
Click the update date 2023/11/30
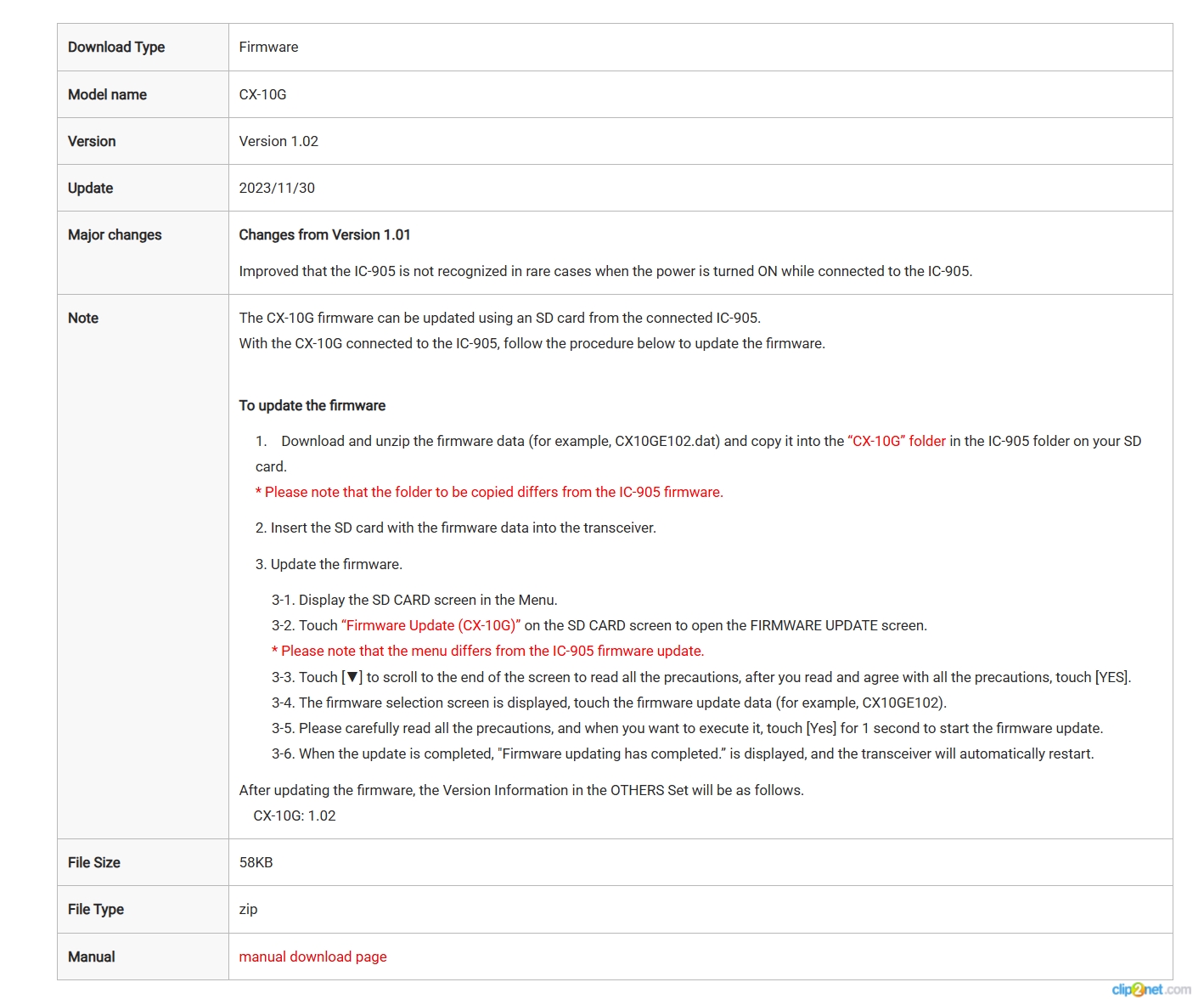pos(277,188)
